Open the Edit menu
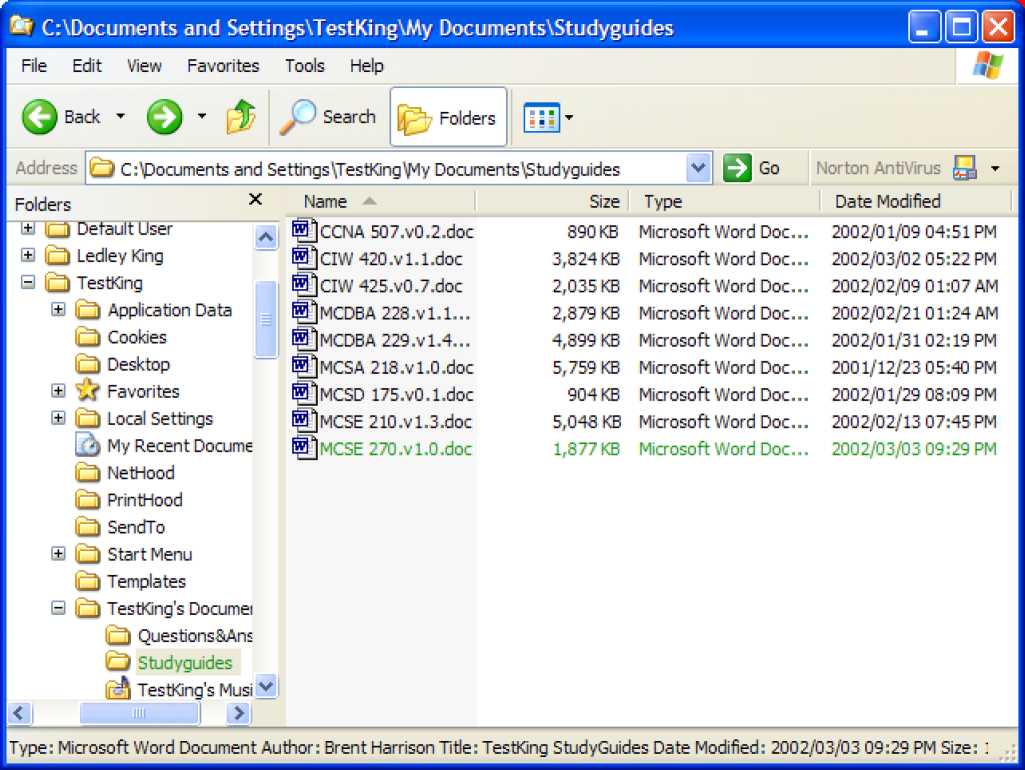Viewport: 1025px width, 770px height. coord(87,65)
